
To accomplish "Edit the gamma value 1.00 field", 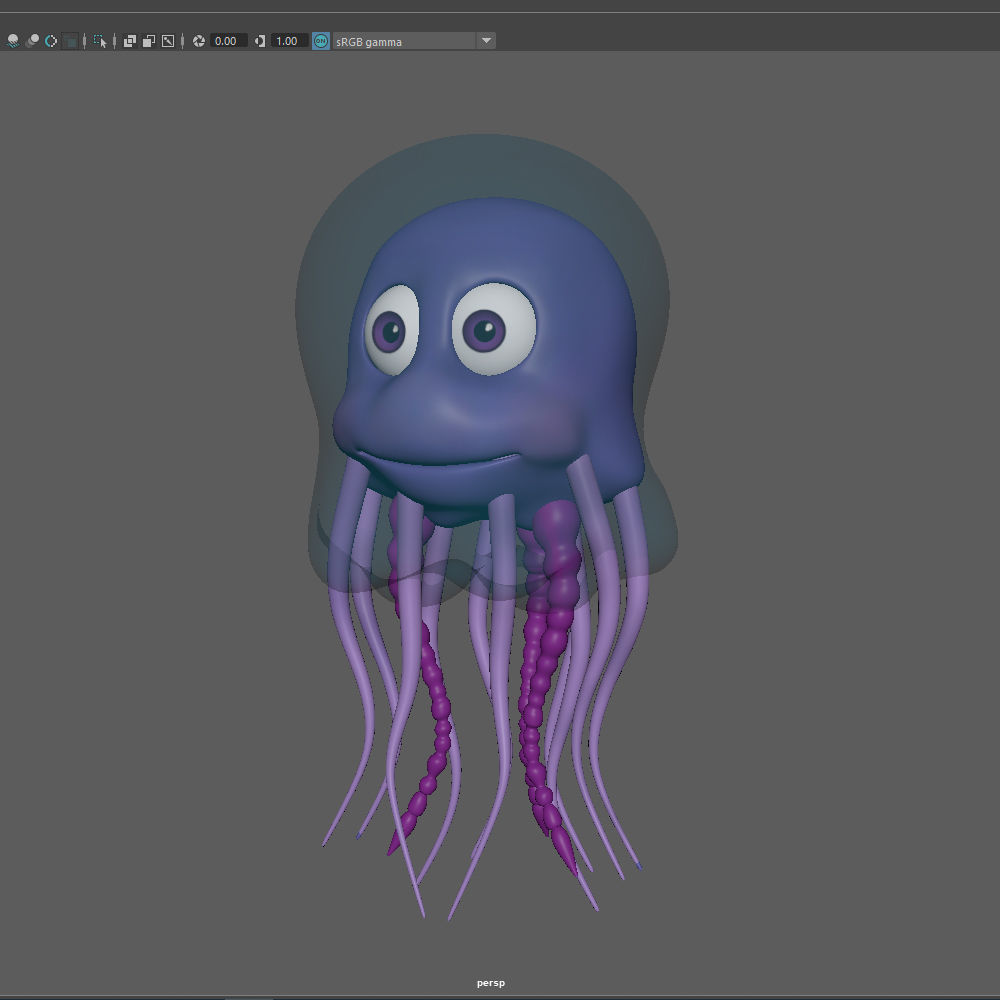I will point(290,41).
